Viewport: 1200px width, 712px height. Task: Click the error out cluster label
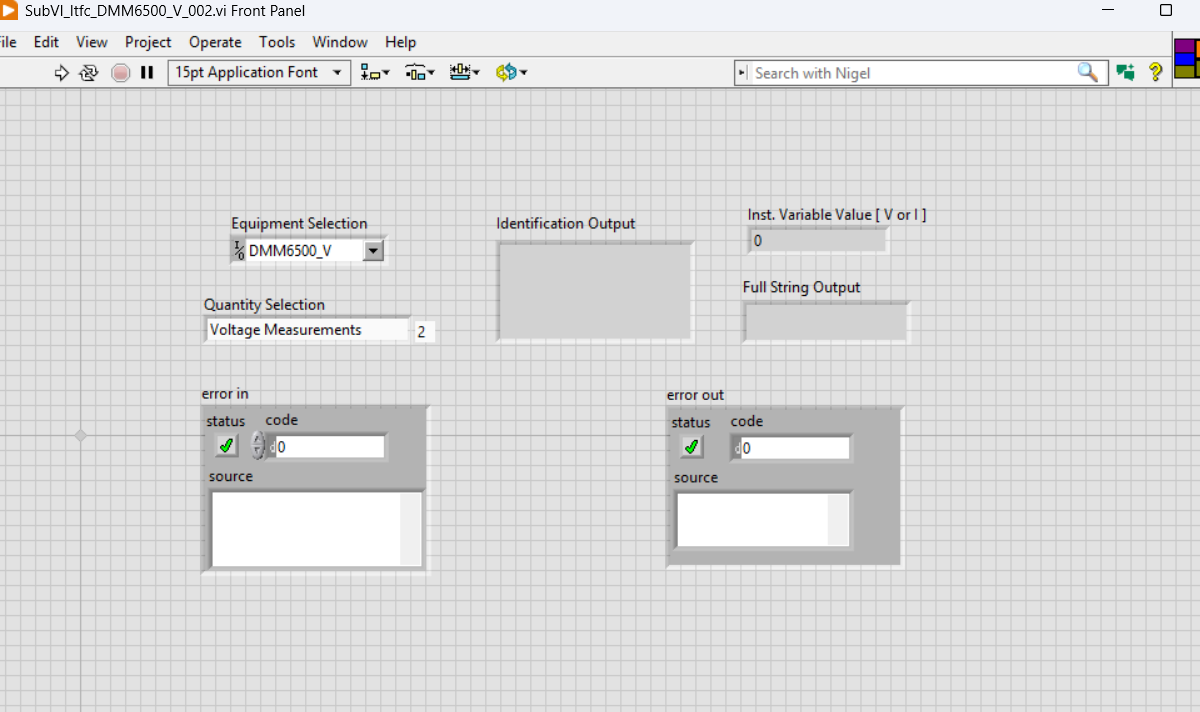[695, 395]
